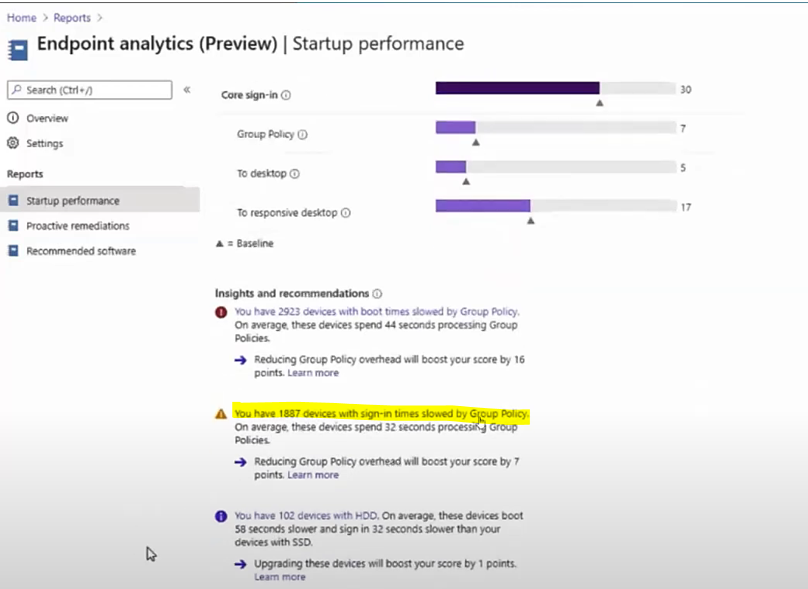The width and height of the screenshot is (808, 589).
Task: Collapse the sidebar with the double chevron
Action: (187, 90)
